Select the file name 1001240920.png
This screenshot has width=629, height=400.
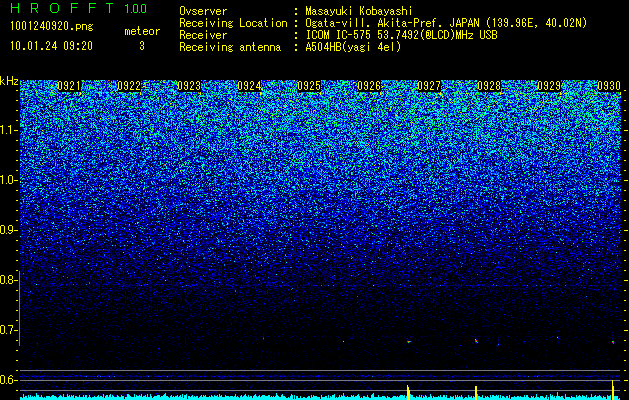point(52,27)
